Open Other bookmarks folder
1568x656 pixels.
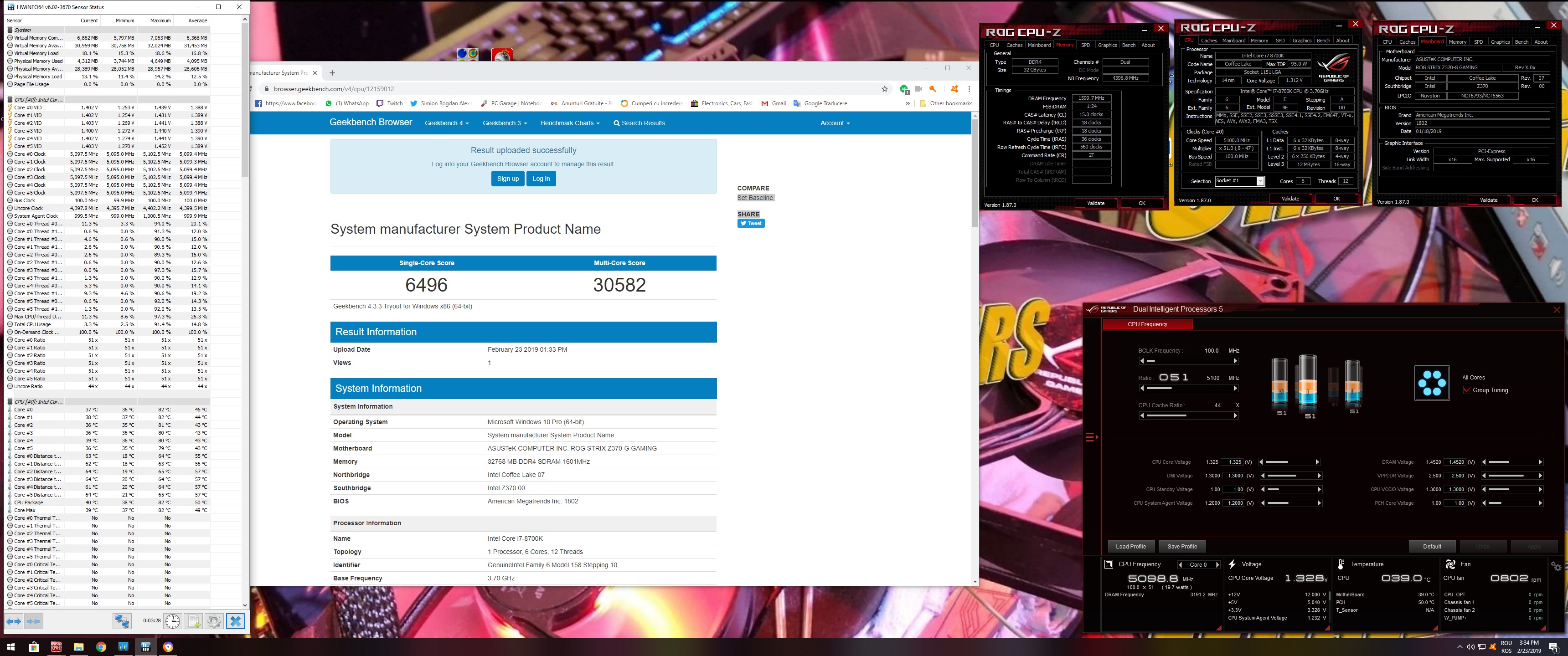click(x=946, y=103)
